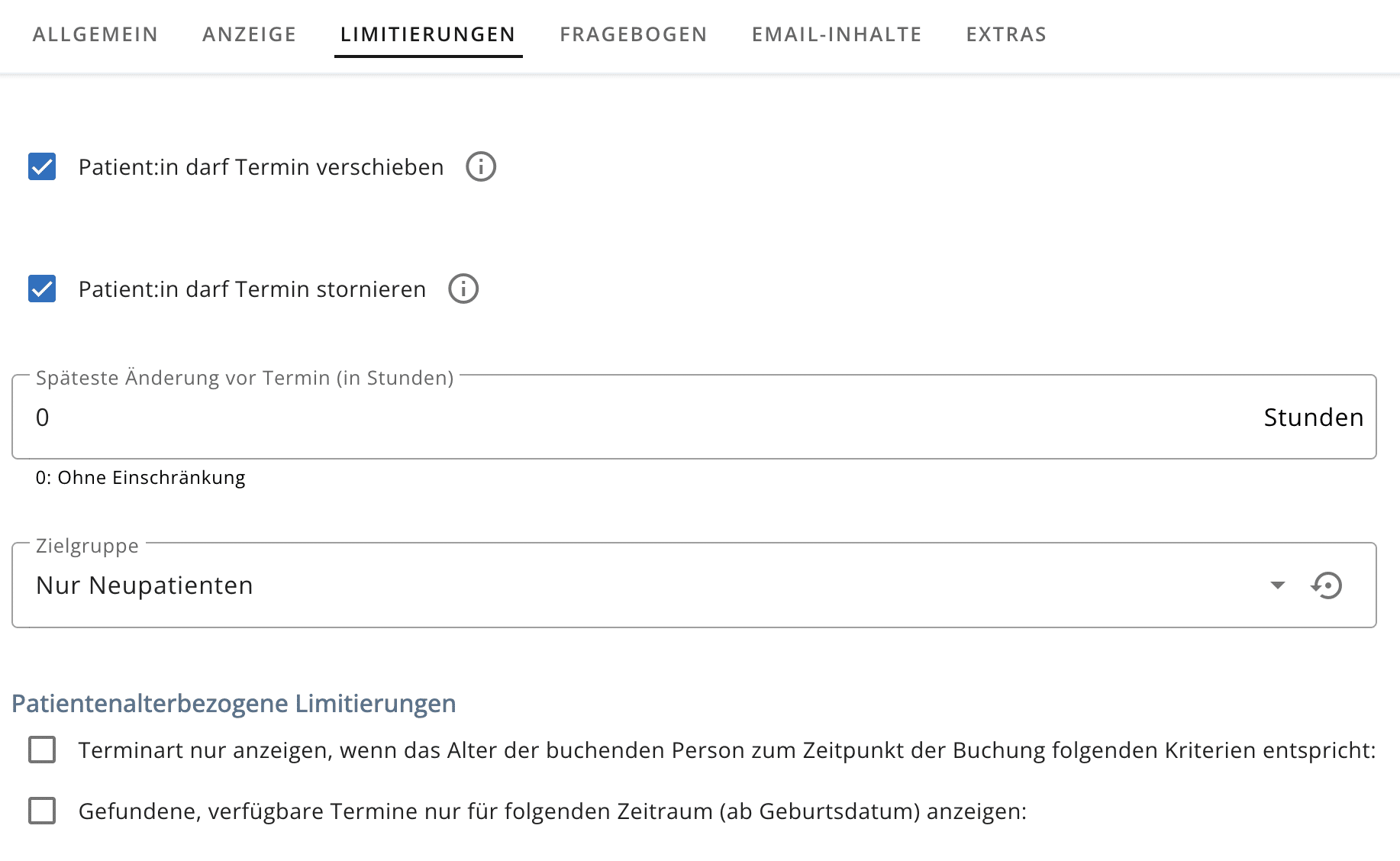Open the Extras tab

click(x=1006, y=34)
